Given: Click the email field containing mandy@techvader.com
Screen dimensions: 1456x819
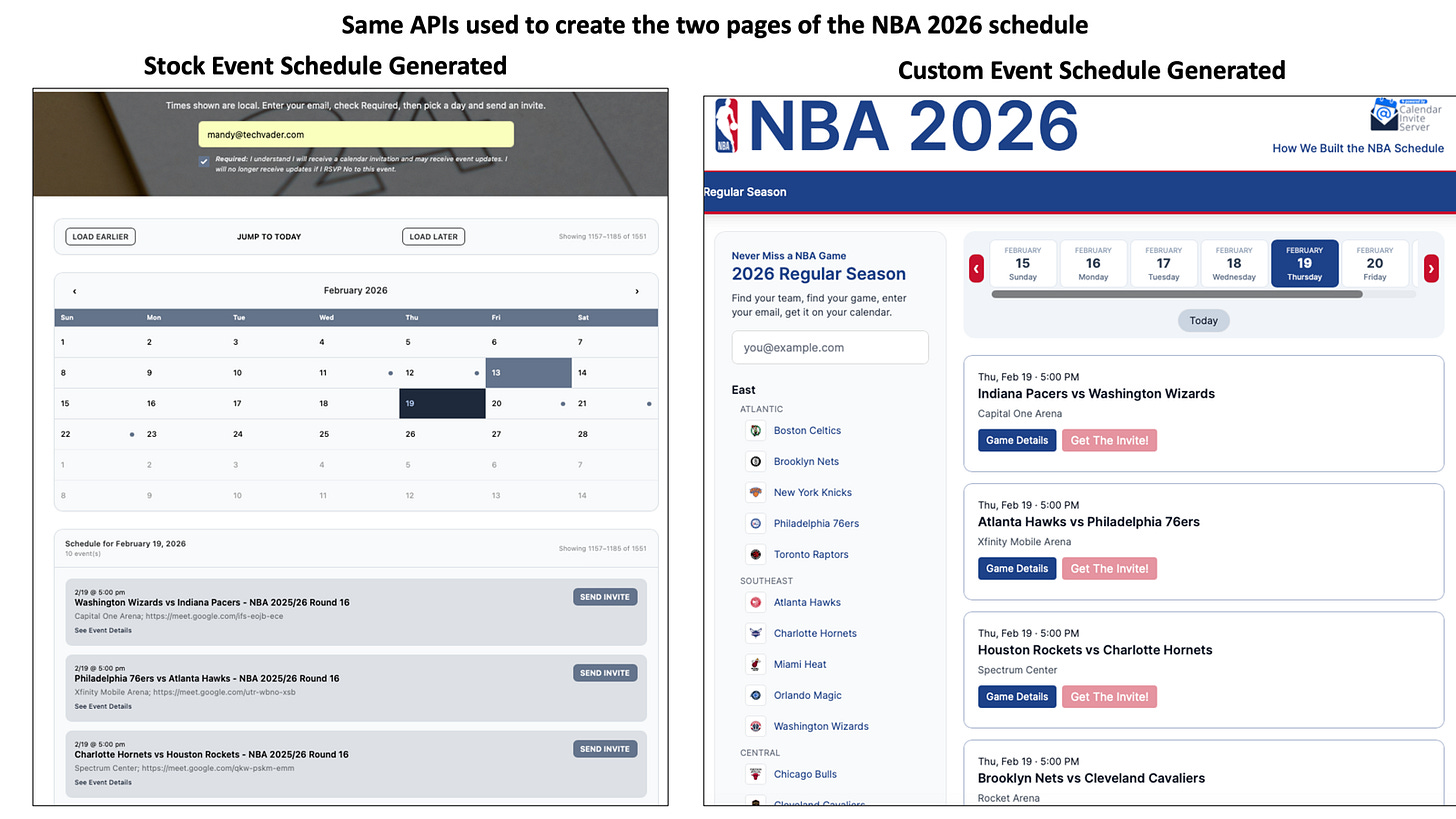Looking at the screenshot, I should [356, 134].
